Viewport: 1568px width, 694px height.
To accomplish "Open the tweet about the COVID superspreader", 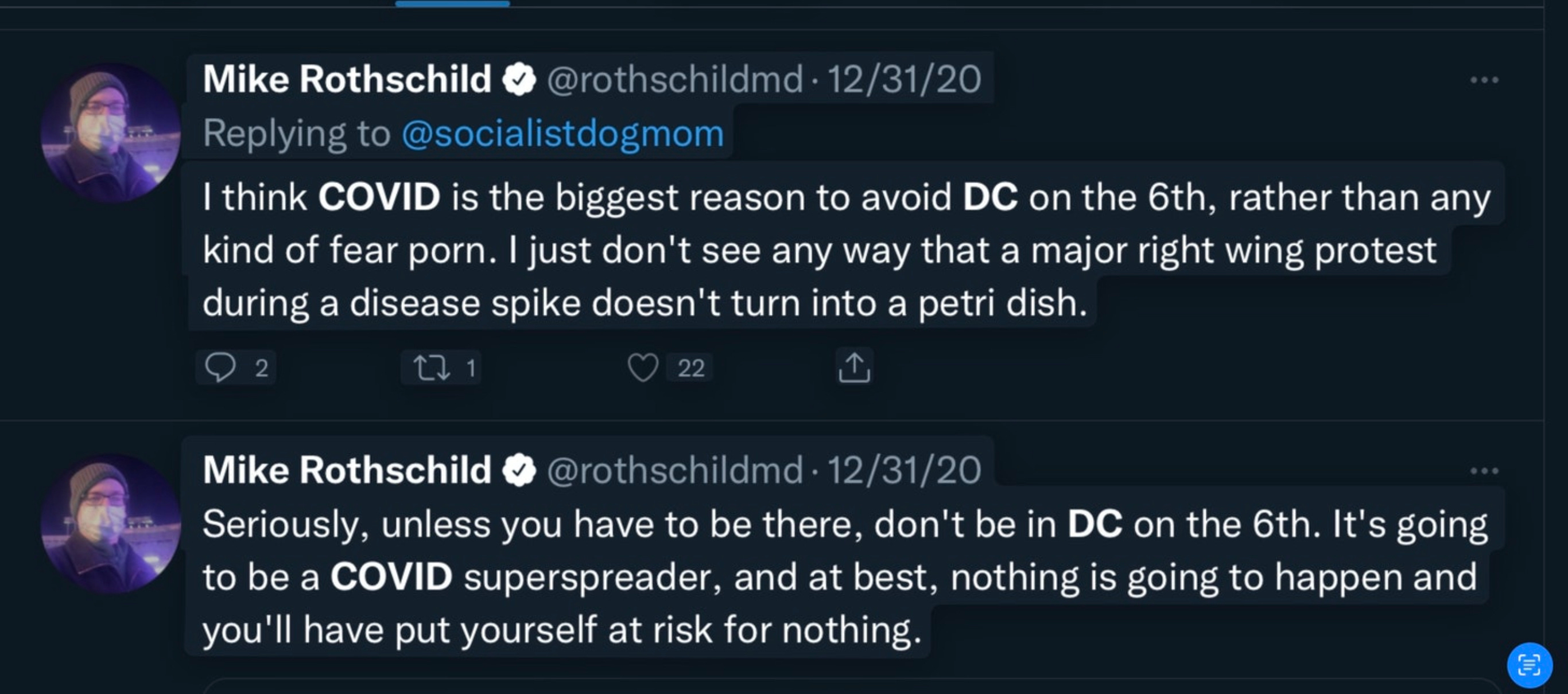I will click(845, 576).
